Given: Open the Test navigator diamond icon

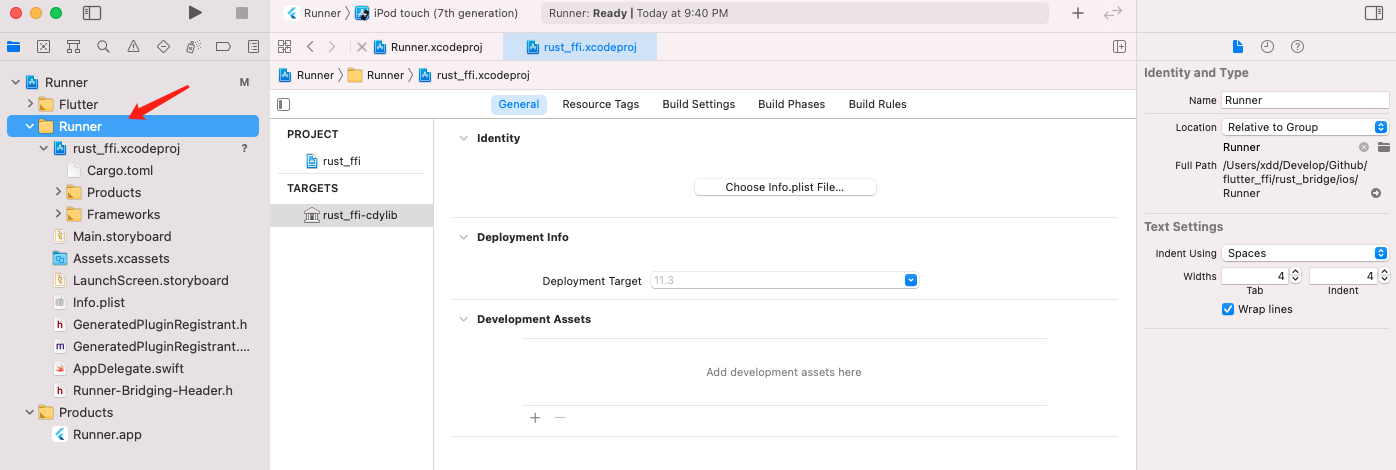Looking at the screenshot, I should [x=164, y=46].
